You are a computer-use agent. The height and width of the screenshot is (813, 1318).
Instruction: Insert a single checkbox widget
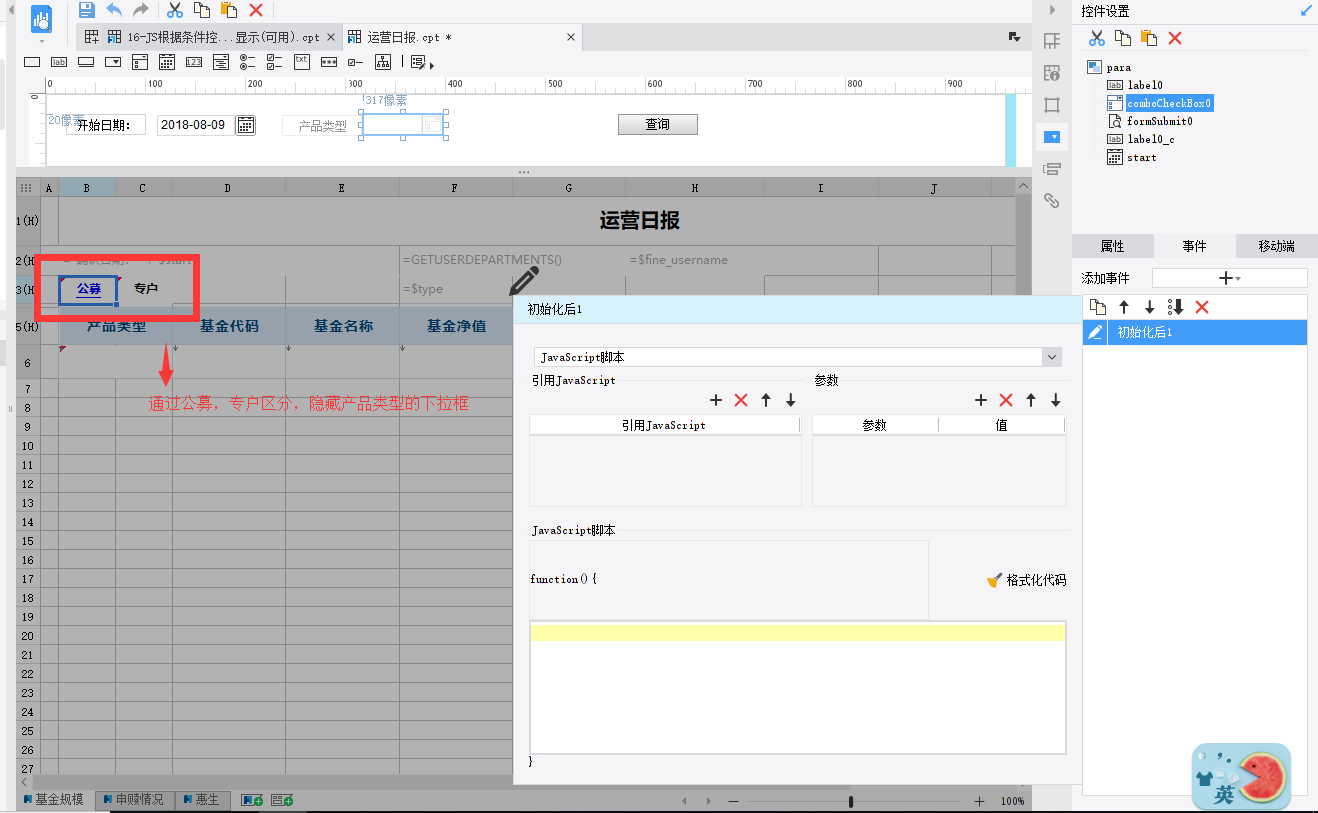(x=355, y=62)
